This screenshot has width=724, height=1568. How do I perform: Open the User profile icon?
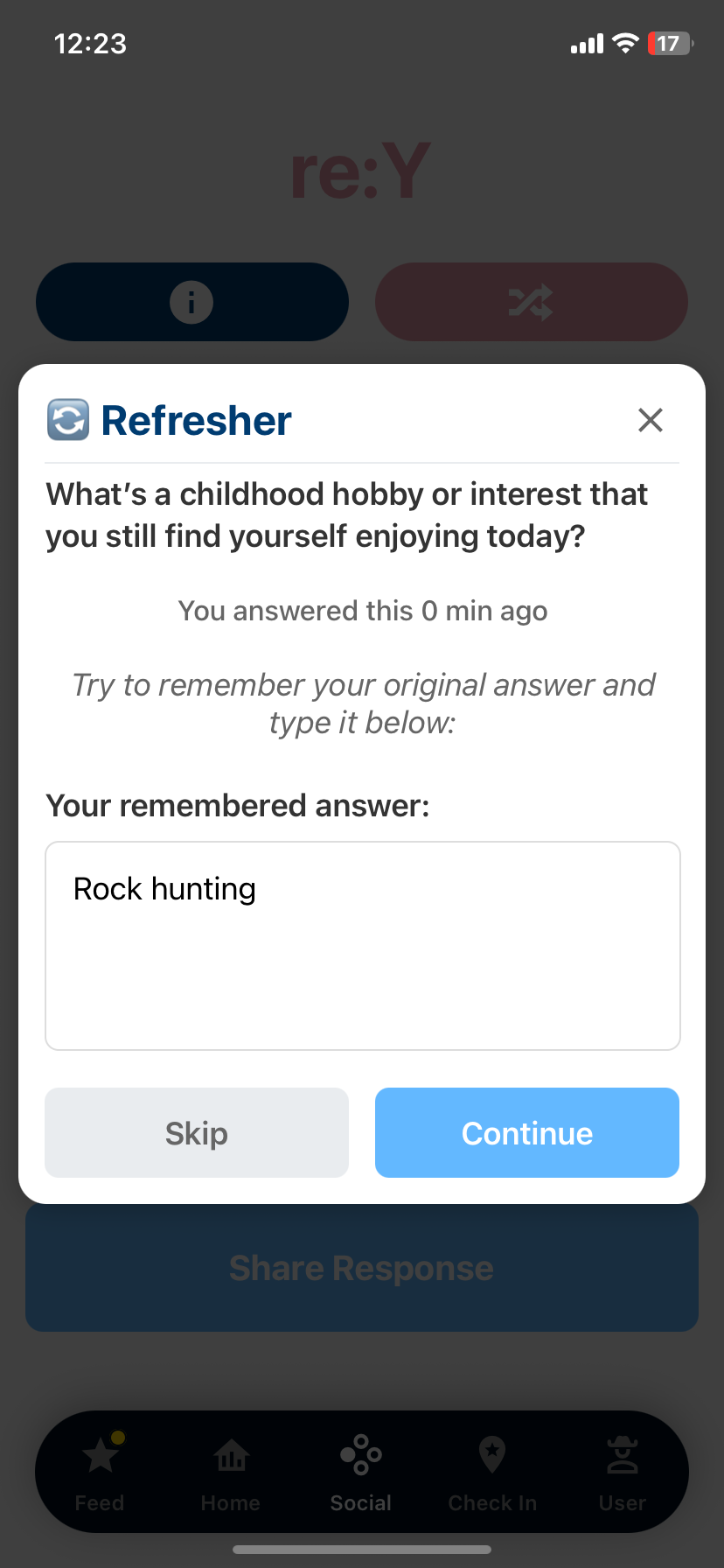[x=622, y=1455]
